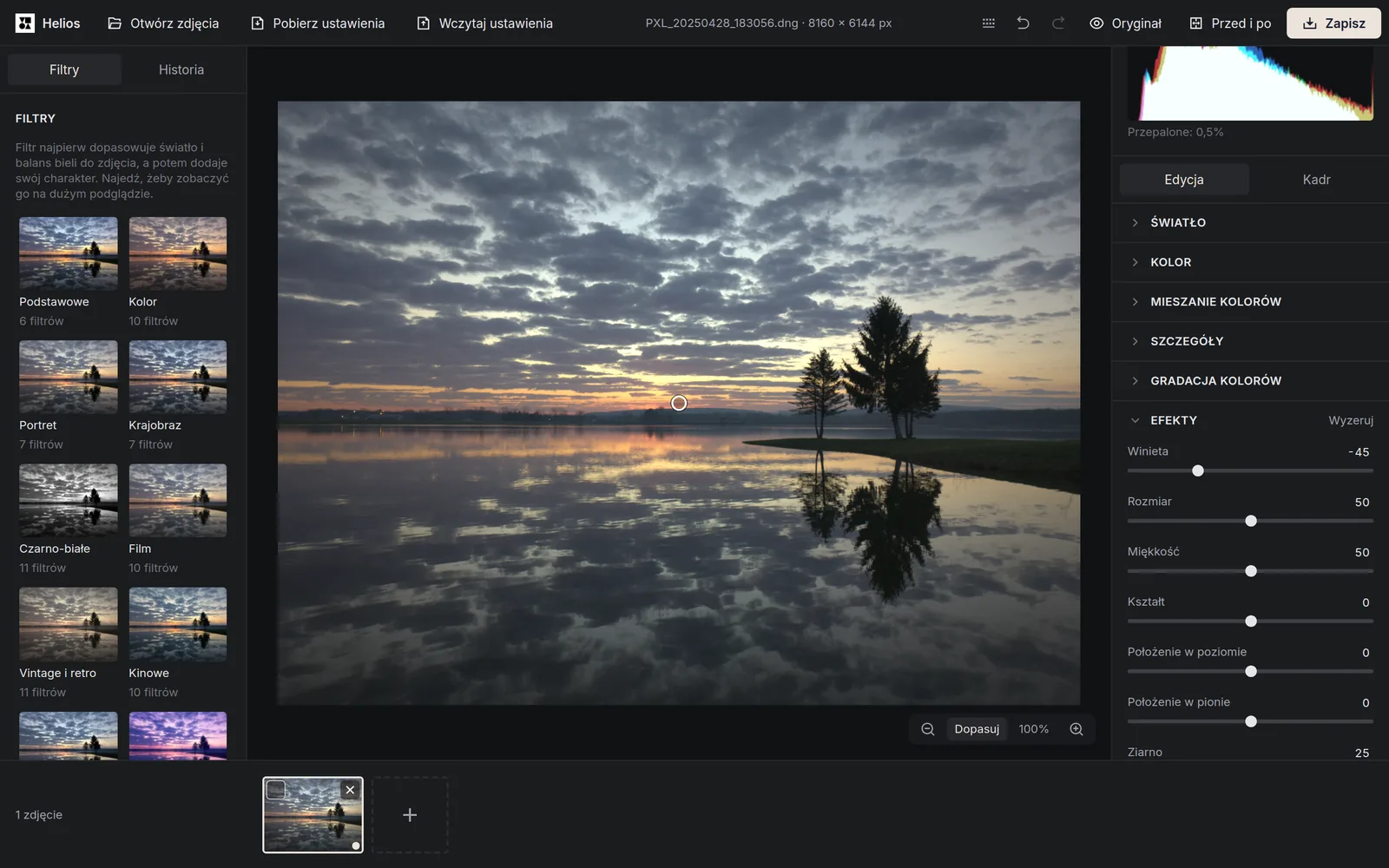Add another photo with the plus tile
Viewport: 1389px width, 868px height.
point(410,815)
